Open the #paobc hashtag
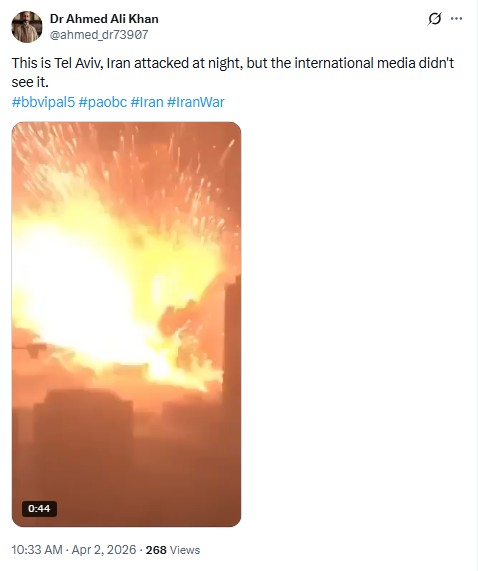The width and height of the screenshot is (478, 571). click(x=103, y=102)
